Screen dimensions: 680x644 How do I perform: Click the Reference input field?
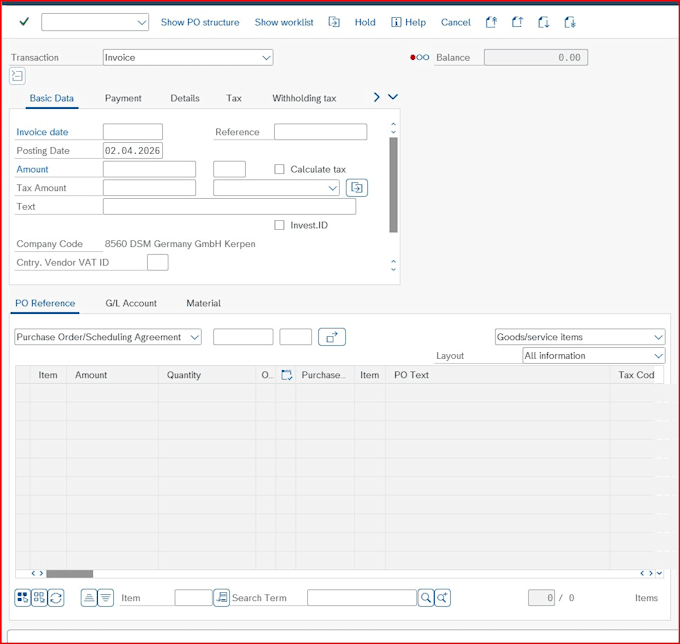(320, 132)
